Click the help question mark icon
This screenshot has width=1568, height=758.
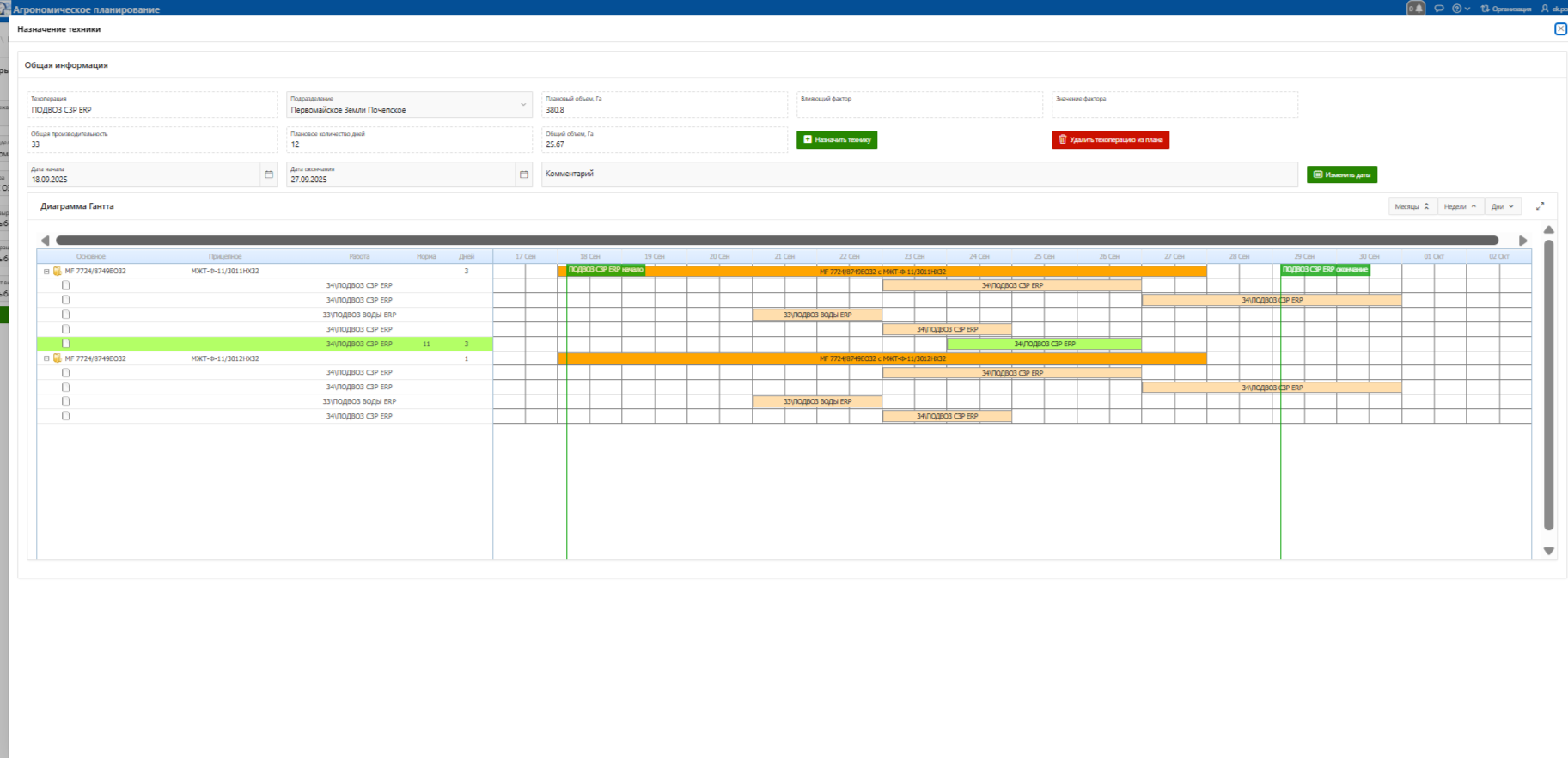1457,9
